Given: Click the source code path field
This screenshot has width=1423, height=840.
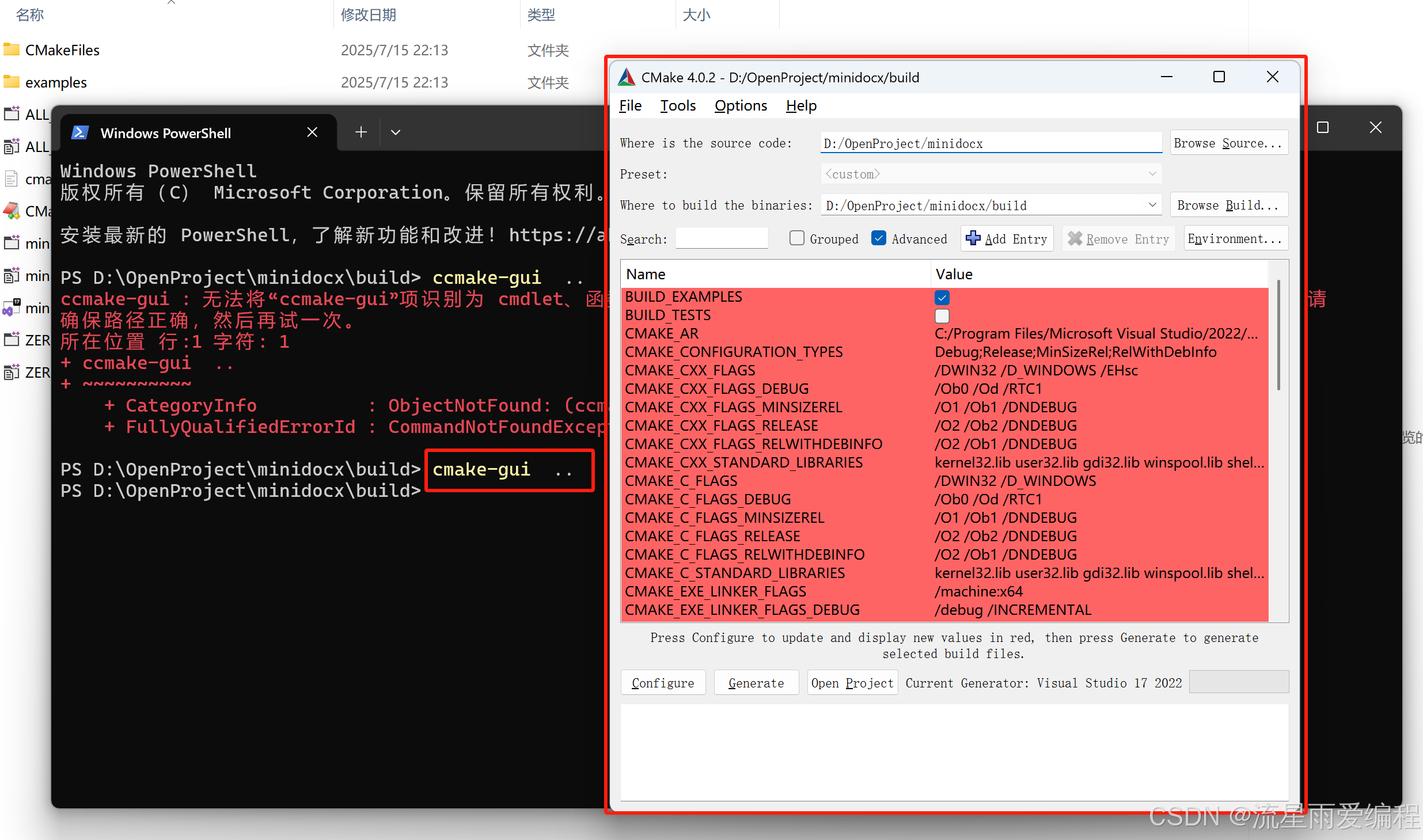Looking at the screenshot, I should pos(991,143).
